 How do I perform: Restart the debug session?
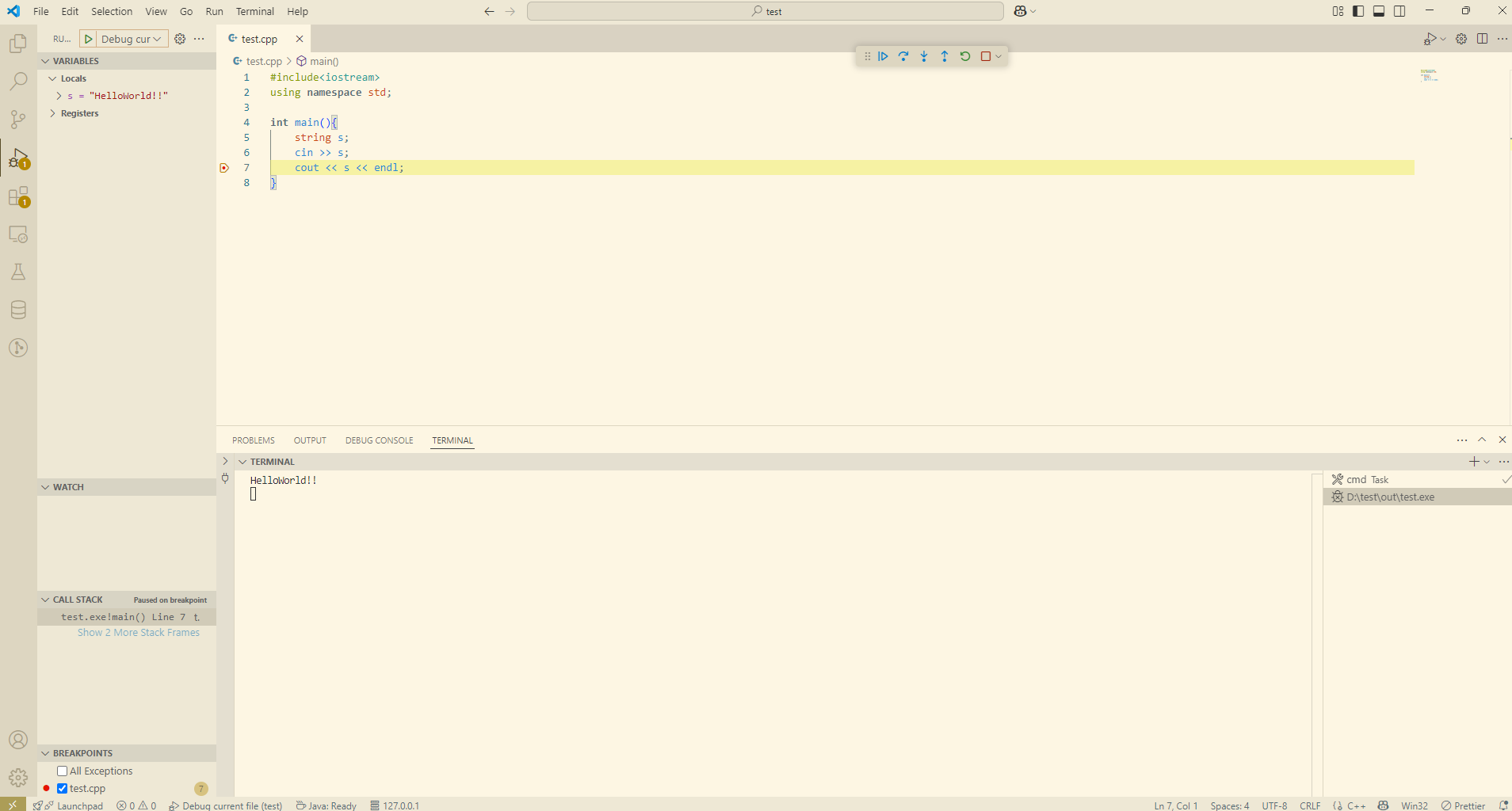click(964, 56)
